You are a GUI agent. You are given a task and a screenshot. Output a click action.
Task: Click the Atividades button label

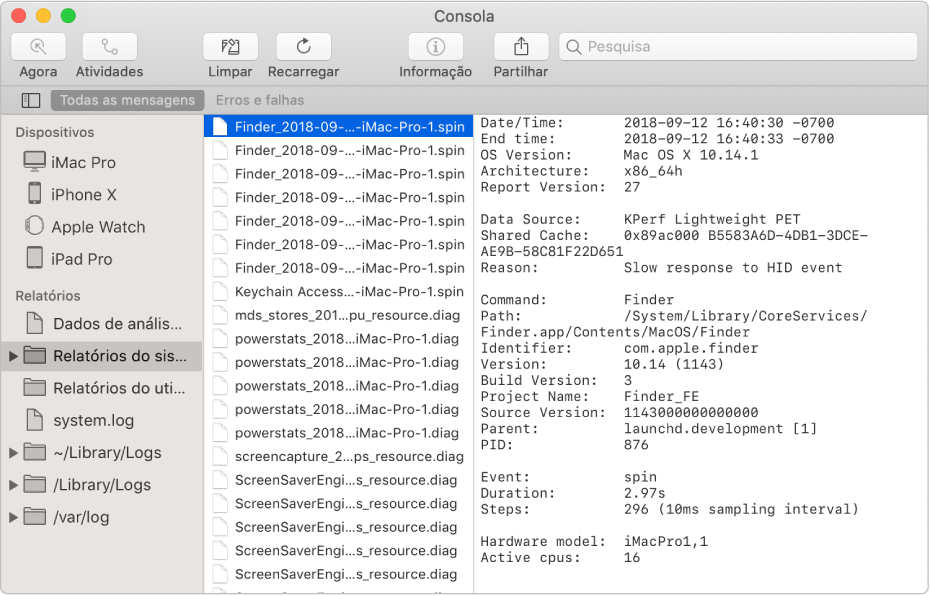(109, 72)
